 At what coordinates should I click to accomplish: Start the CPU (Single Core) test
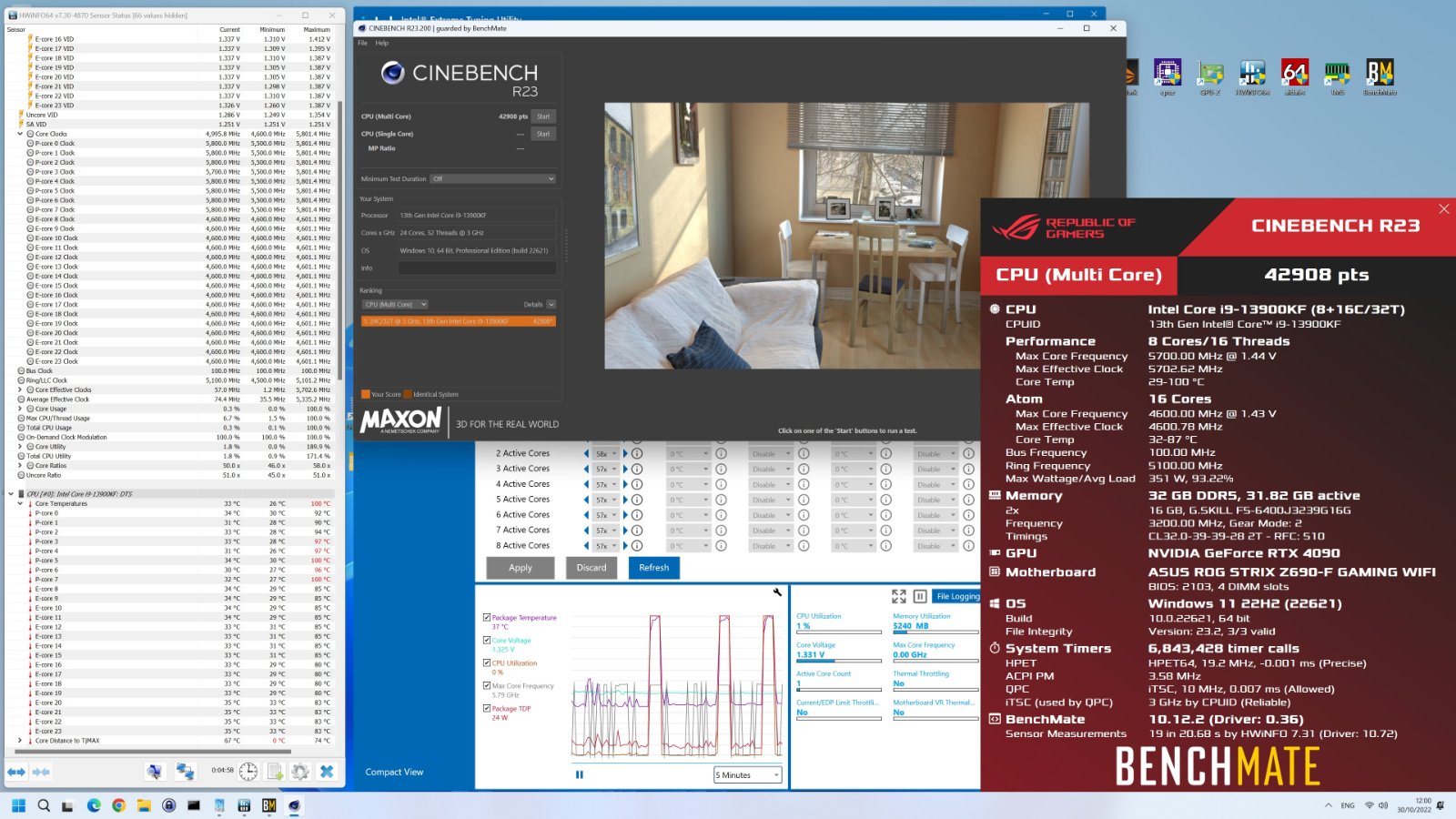(543, 134)
